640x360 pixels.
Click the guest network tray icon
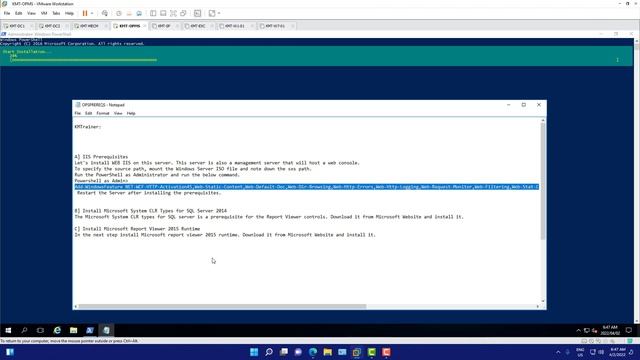[587, 330]
